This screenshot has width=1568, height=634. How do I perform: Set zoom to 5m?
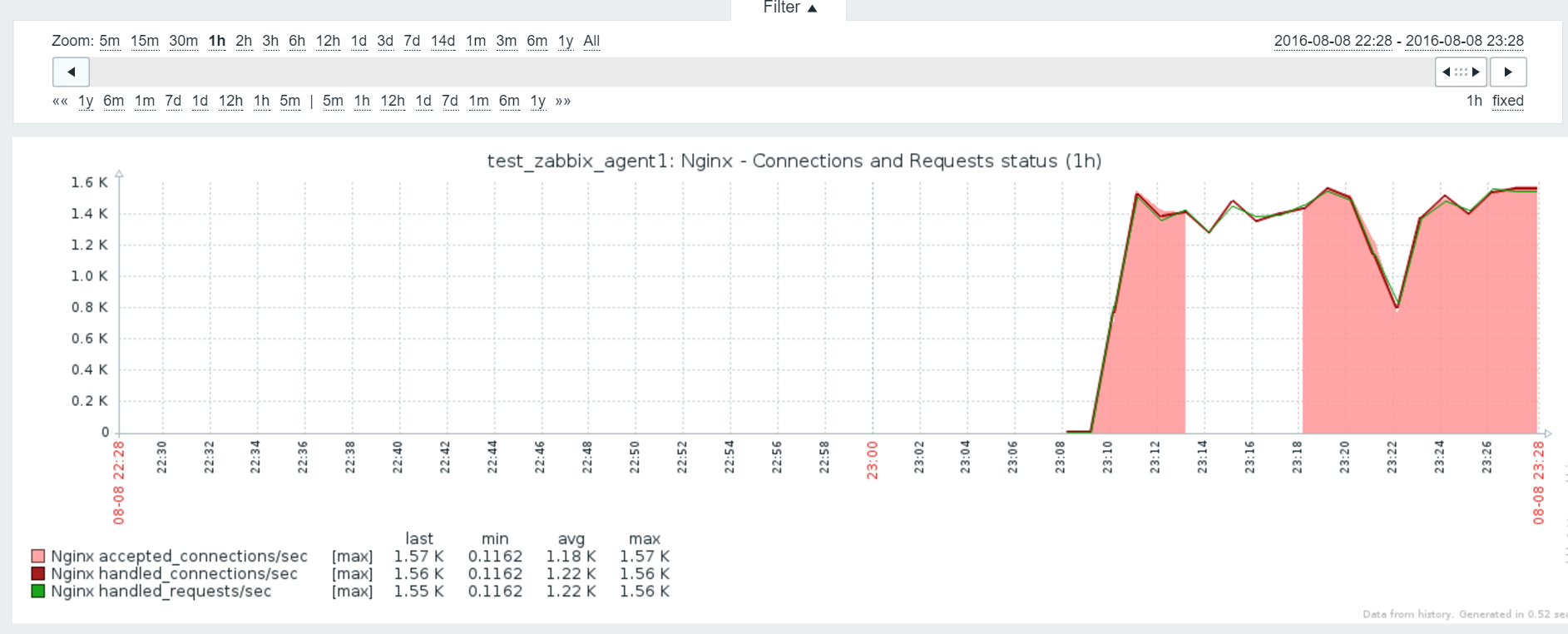(109, 42)
